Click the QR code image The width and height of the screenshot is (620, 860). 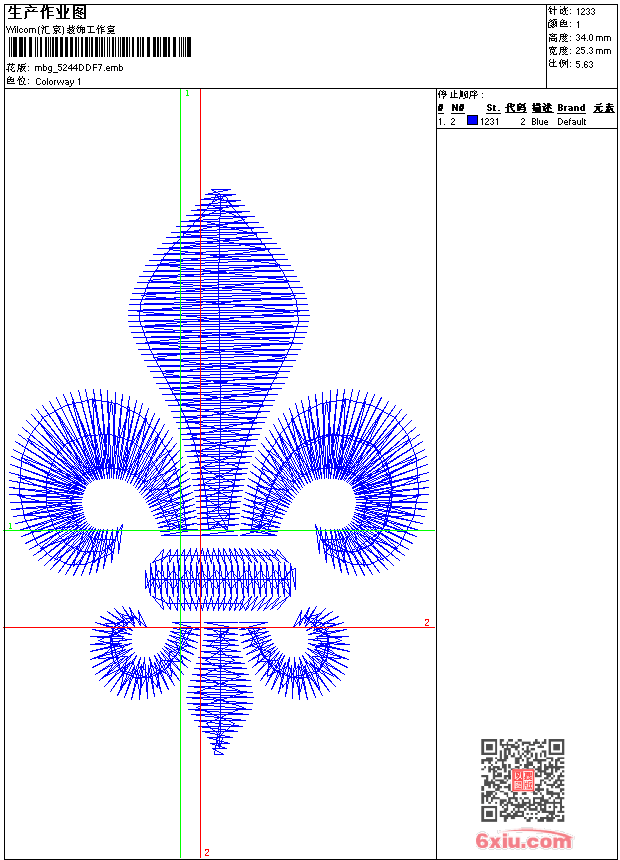[x=522, y=780]
